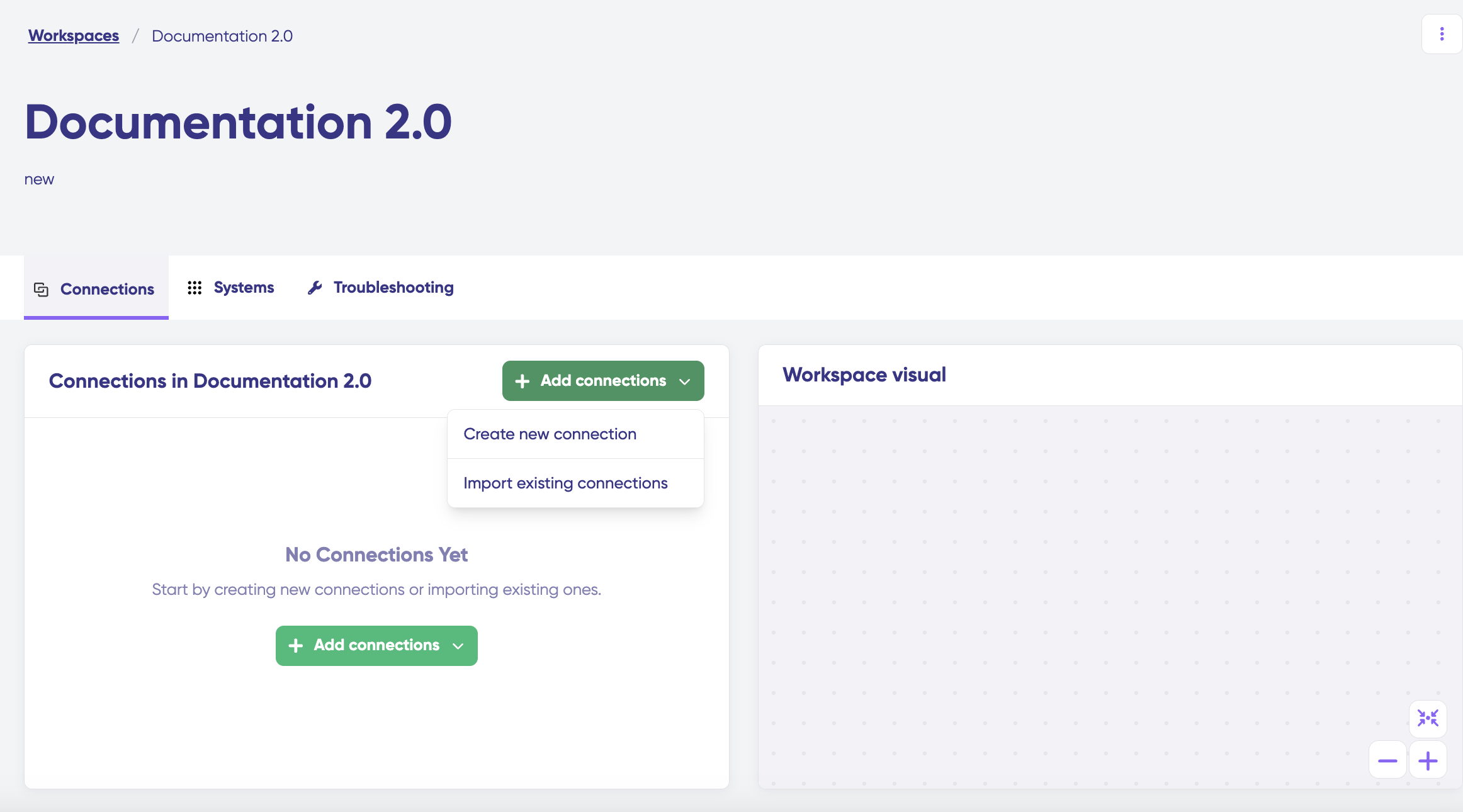Choose Import existing connections

pos(565,483)
